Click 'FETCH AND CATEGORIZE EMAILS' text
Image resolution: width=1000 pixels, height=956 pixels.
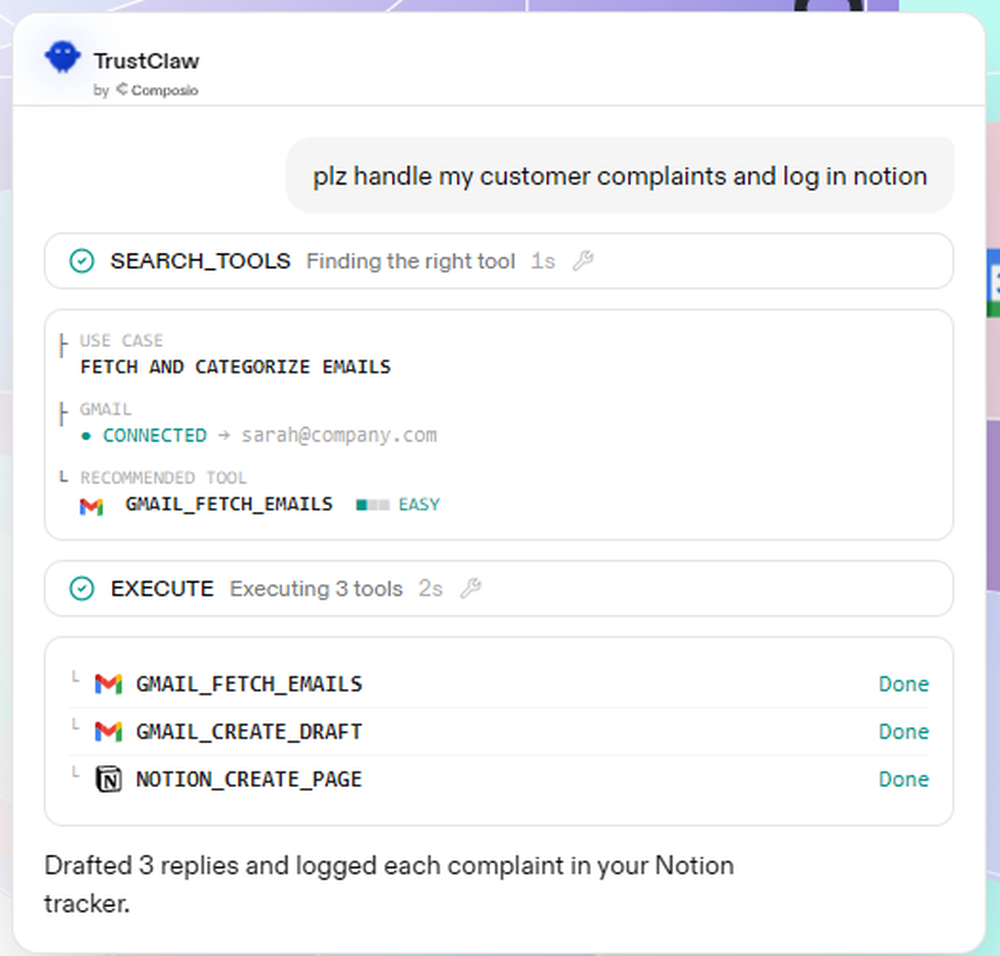pyautogui.click(x=235, y=367)
